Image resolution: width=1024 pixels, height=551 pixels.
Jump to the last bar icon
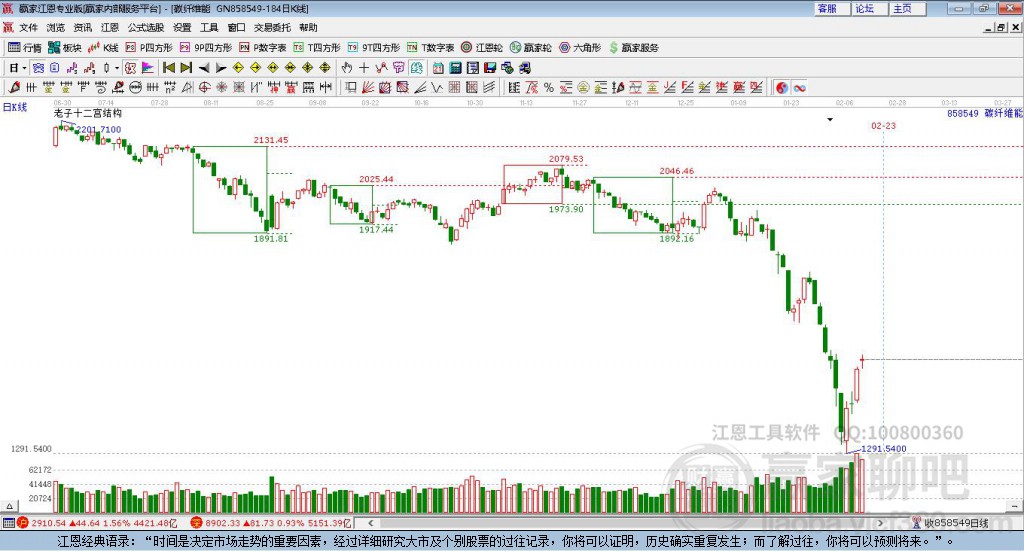click(x=186, y=68)
